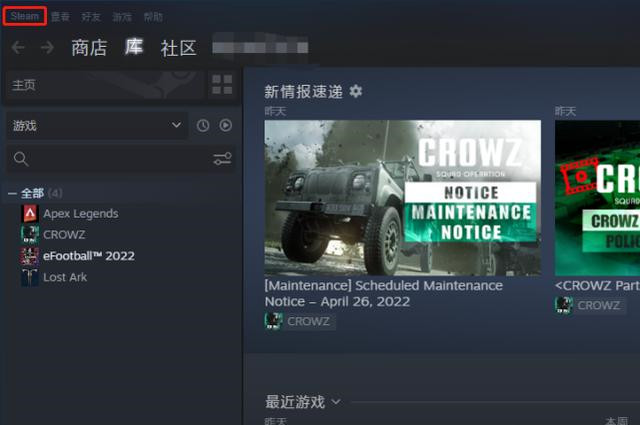Select the 主页 library home button
The image size is (640, 425).
pos(104,85)
